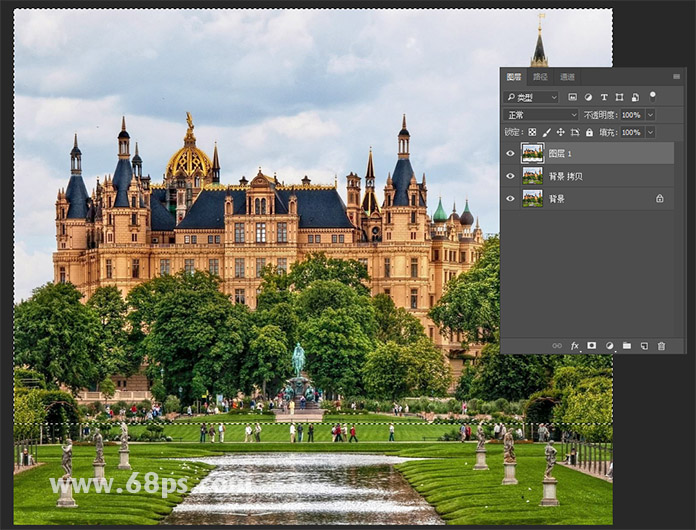Open the 正常 blend mode dropdown
The height and width of the screenshot is (530, 696).
541,115
